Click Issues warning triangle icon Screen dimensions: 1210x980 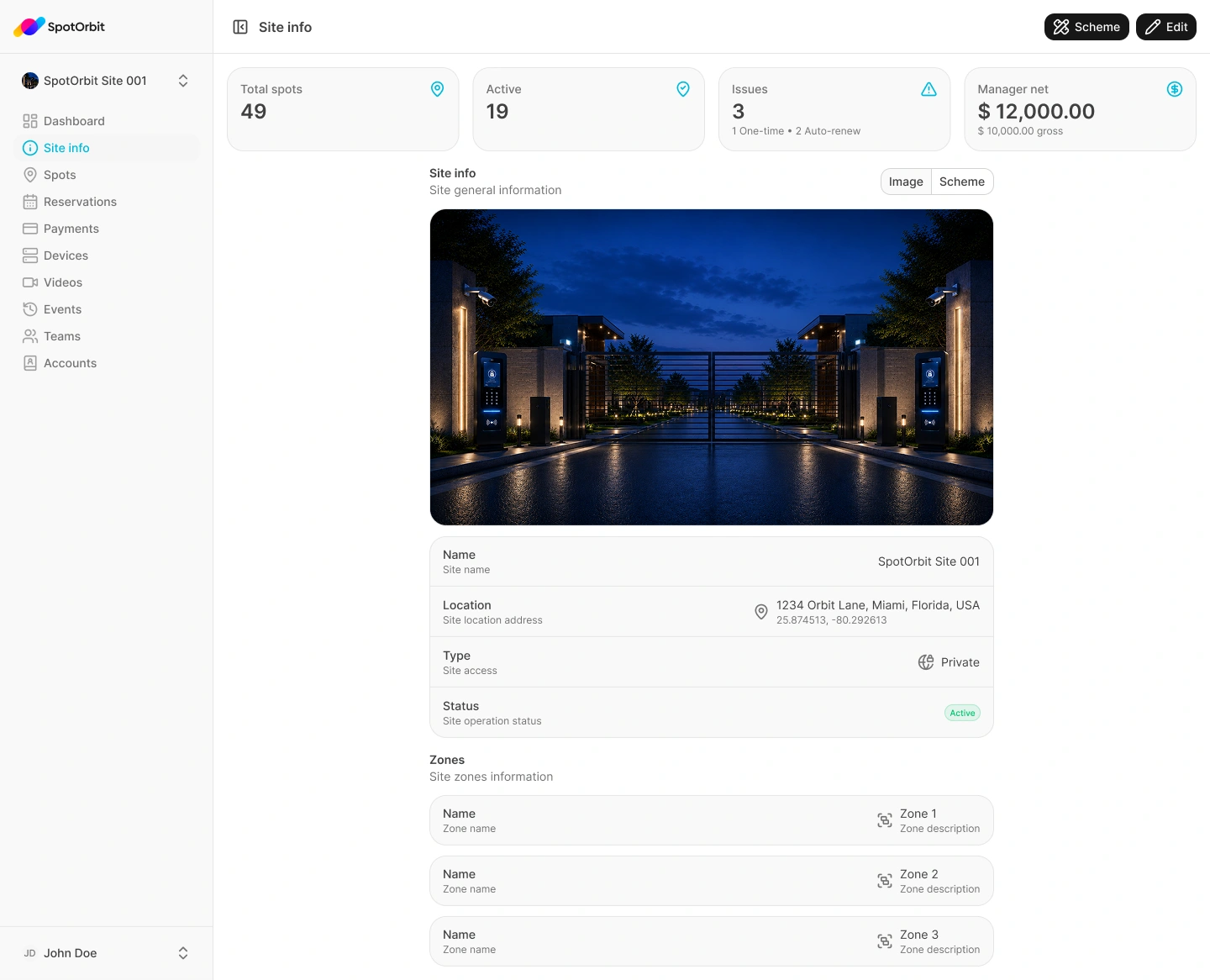929,89
